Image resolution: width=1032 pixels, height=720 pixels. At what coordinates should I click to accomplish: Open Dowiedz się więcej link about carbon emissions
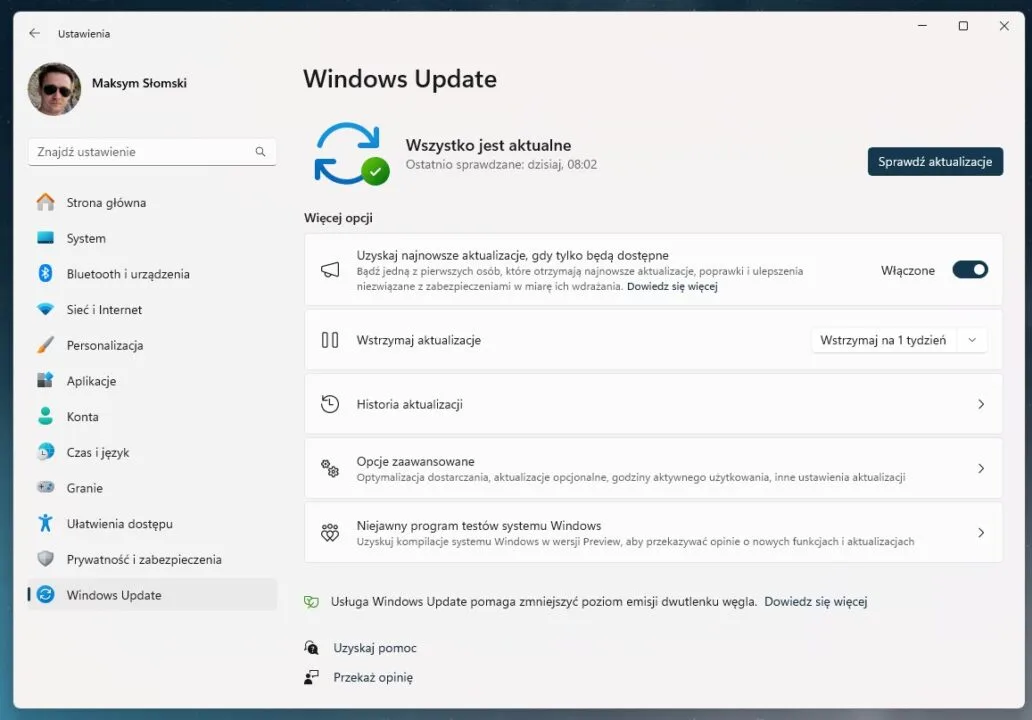pyautogui.click(x=815, y=602)
